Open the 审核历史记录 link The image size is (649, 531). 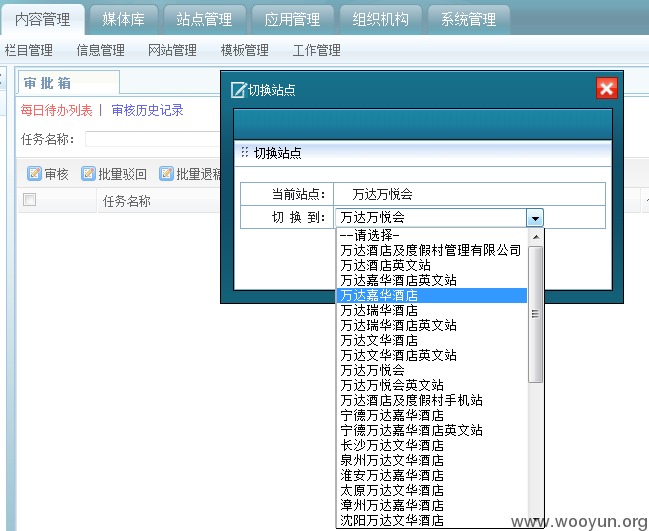click(147, 110)
